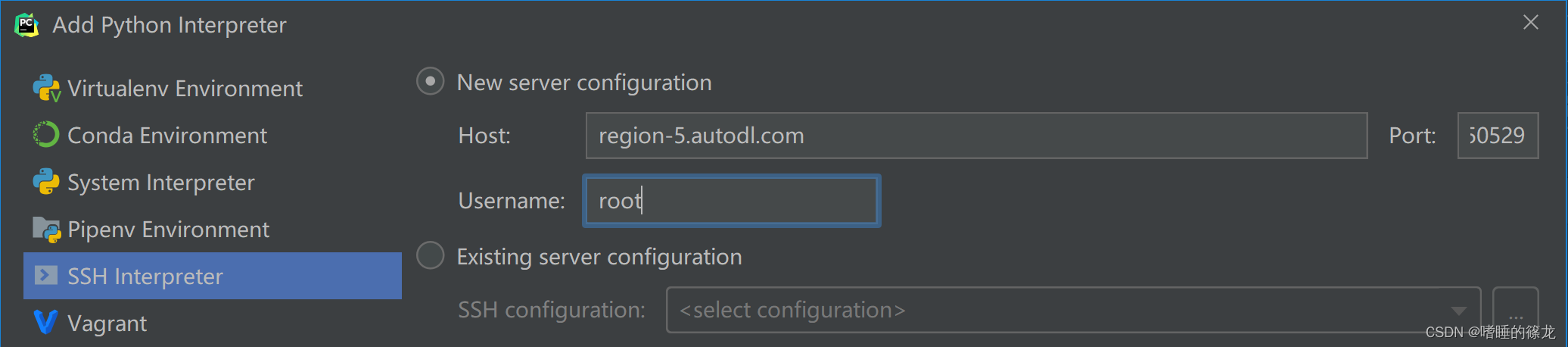Select Existing server configuration radio button
The height and width of the screenshot is (347, 1568).
click(x=431, y=255)
